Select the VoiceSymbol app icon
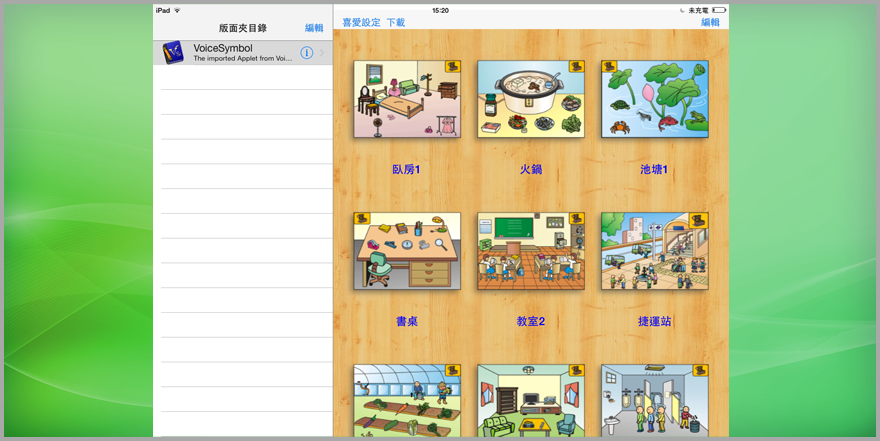 click(x=173, y=53)
